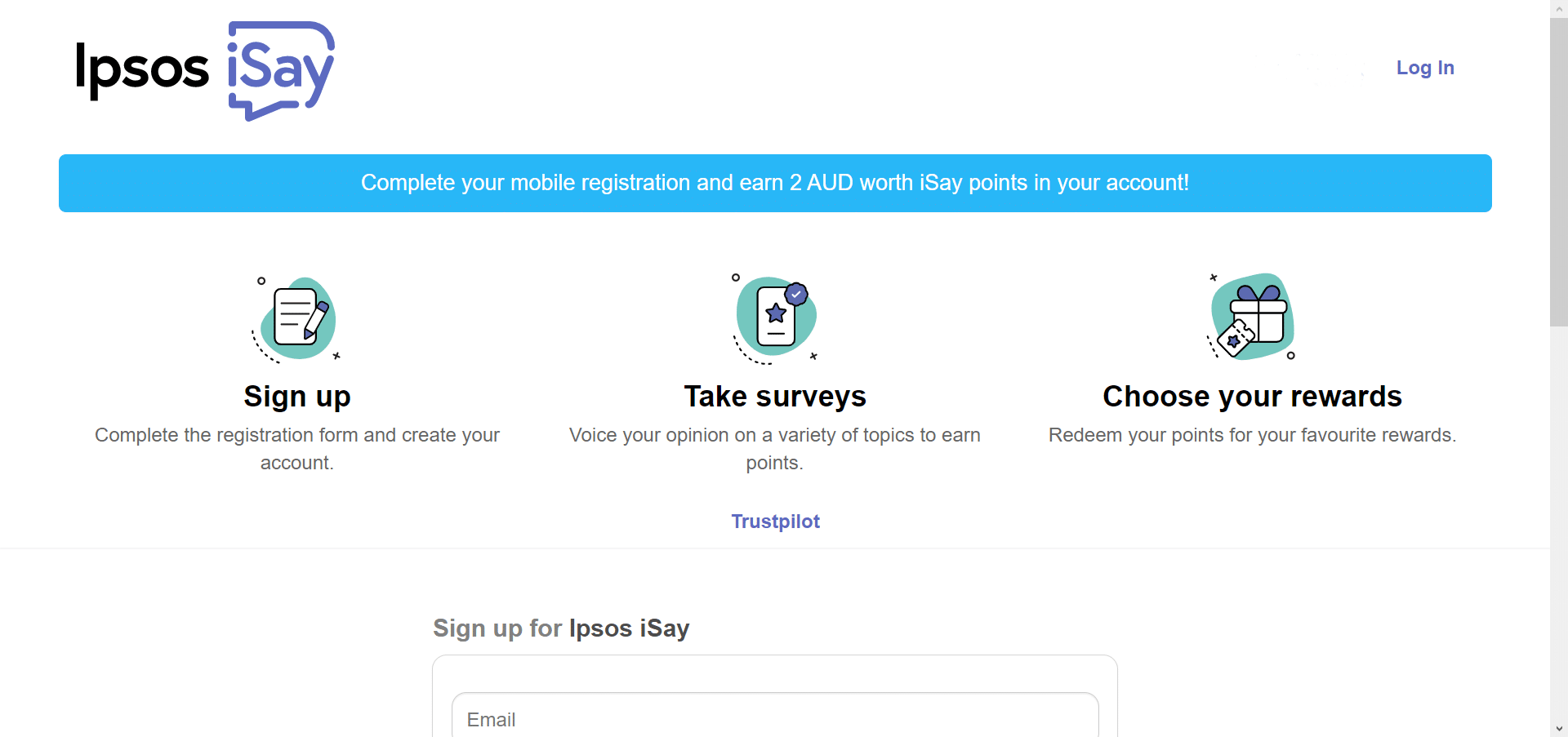Image resolution: width=1568 pixels, height=737 pixels.
Task: Click the Take surveys heading
Action: click(775, 397)
